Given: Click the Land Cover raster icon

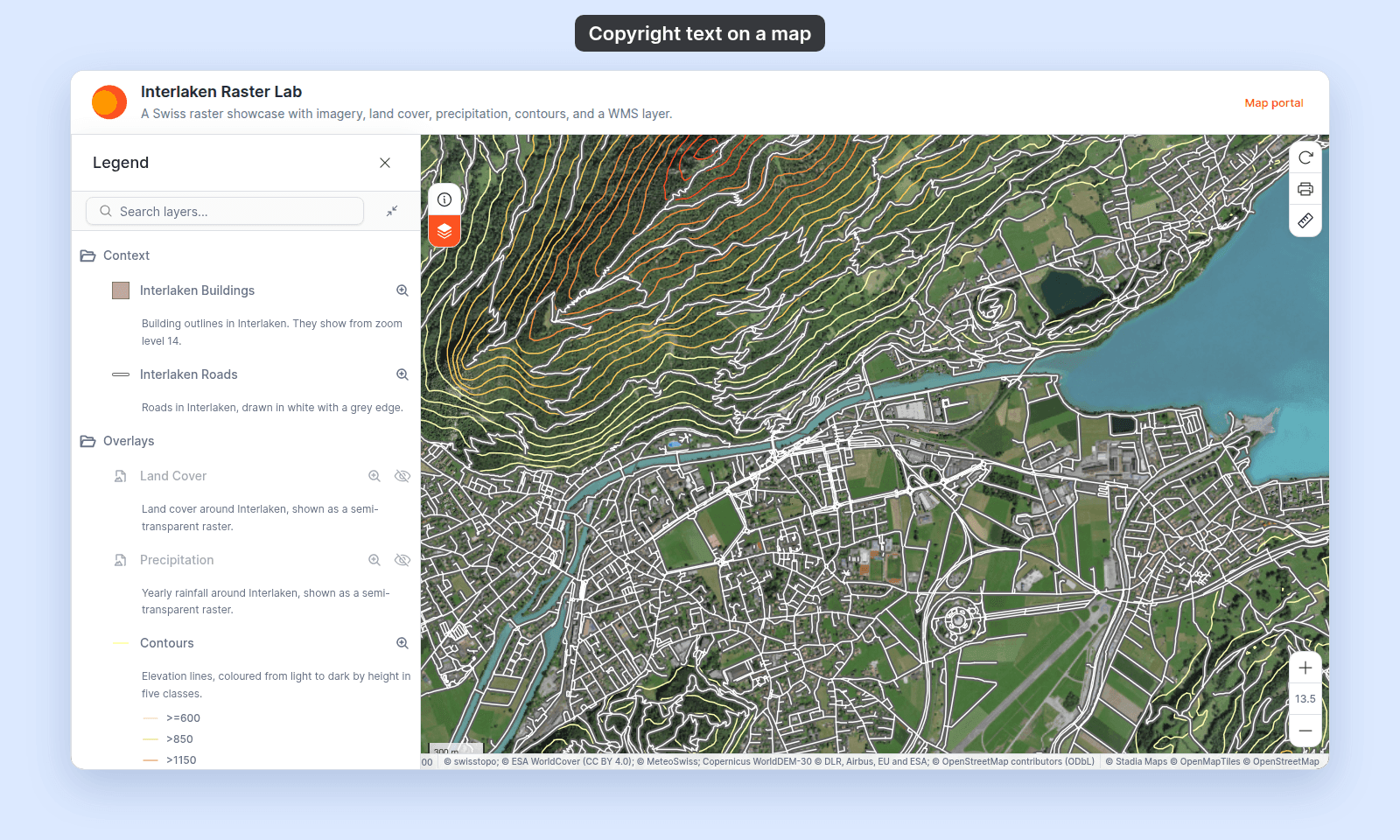Looking at the screenshot, I should click(121, 476).
